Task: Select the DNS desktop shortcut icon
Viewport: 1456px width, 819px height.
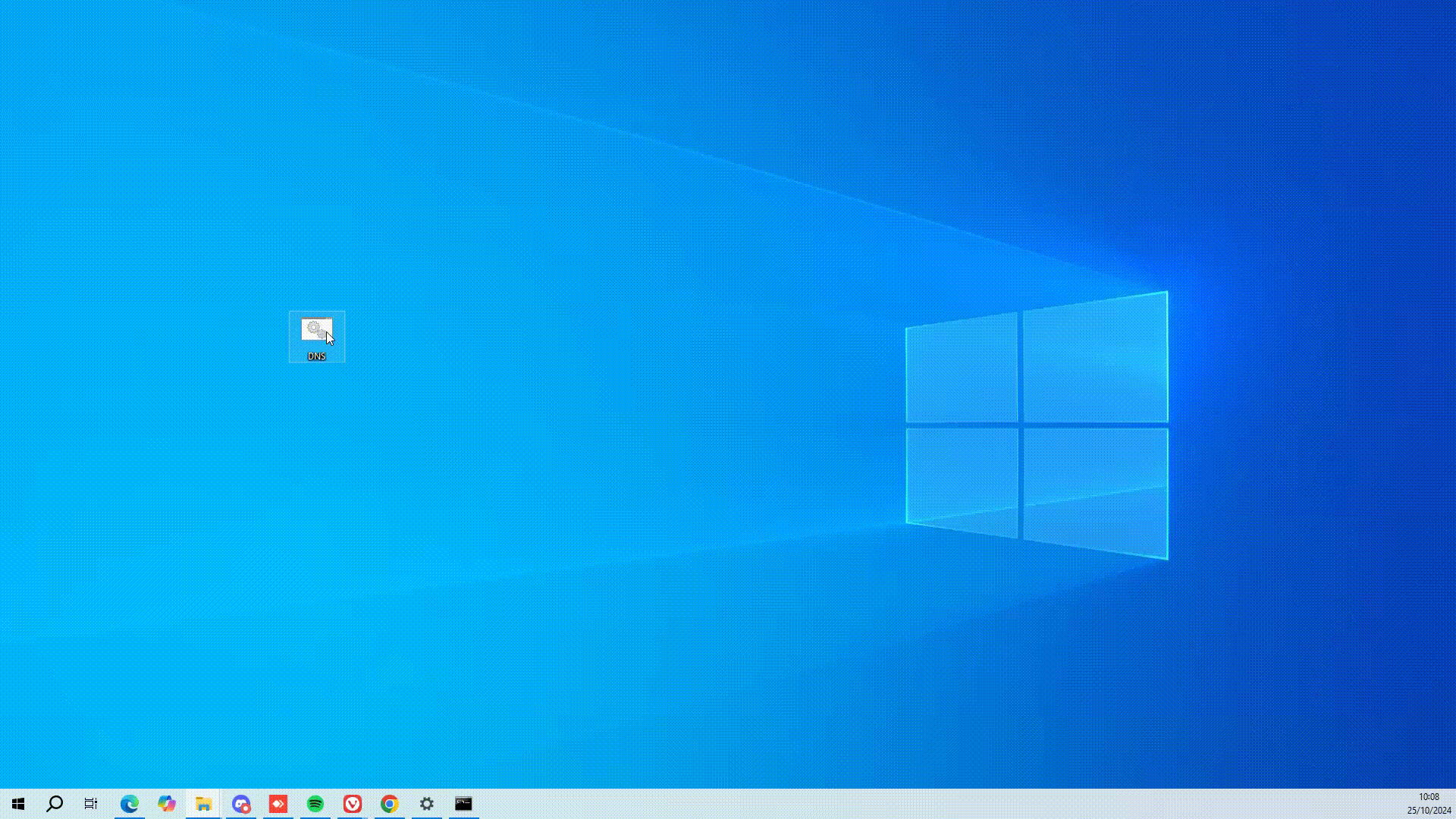Action: click(316, 330)
